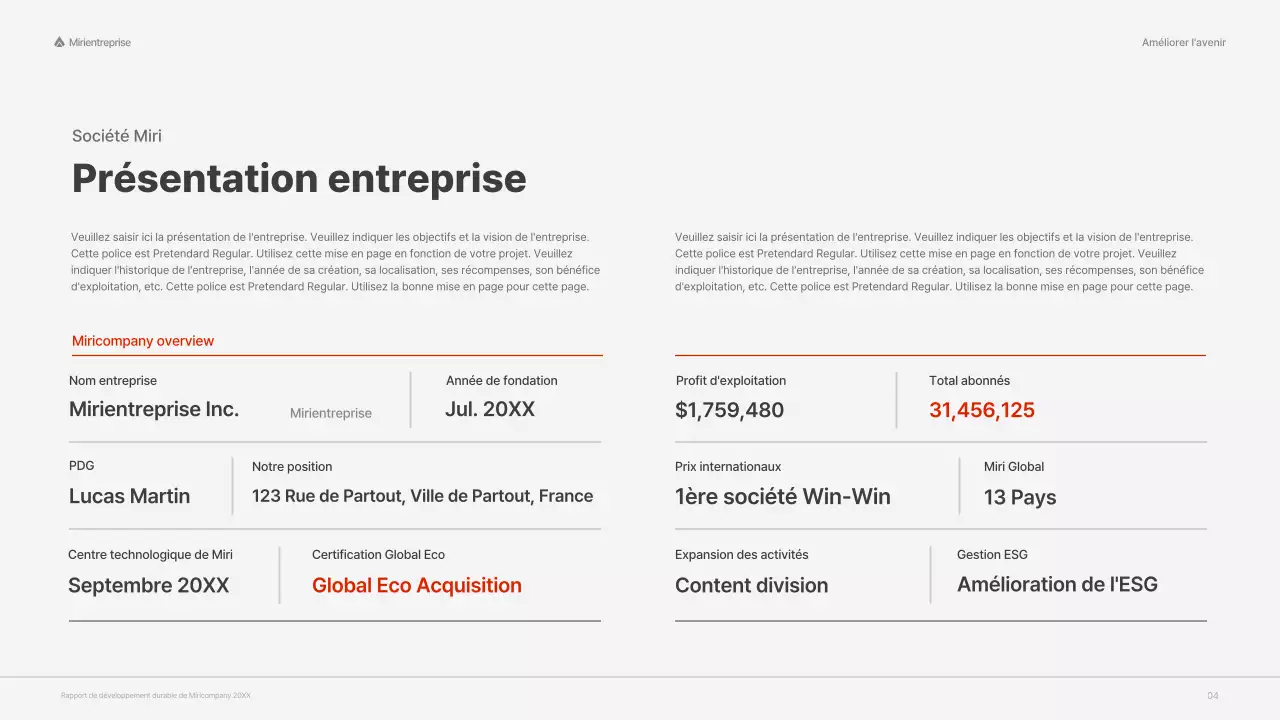Click the red Global Eco Acquisition text
The image size is (1280, 720).
pyautogui.click(x=417, y=586)
